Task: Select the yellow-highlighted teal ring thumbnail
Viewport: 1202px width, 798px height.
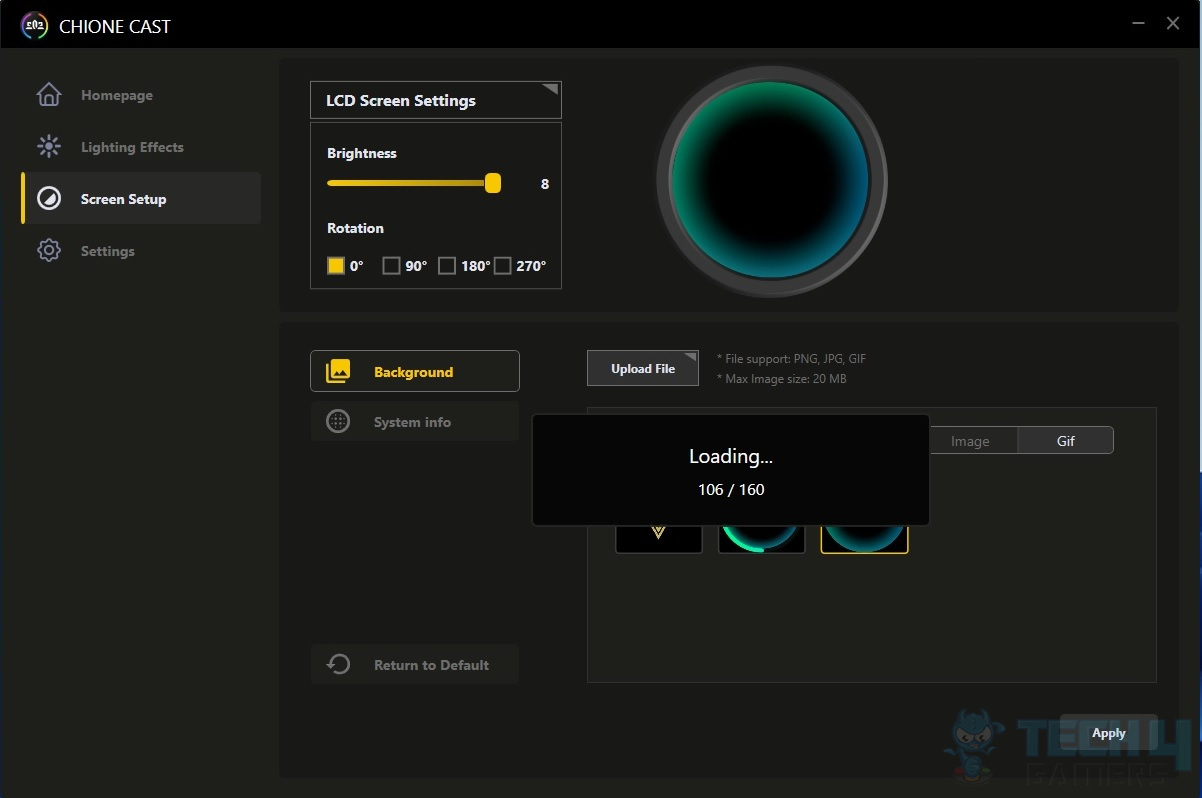Action: [x=864, y=538]
